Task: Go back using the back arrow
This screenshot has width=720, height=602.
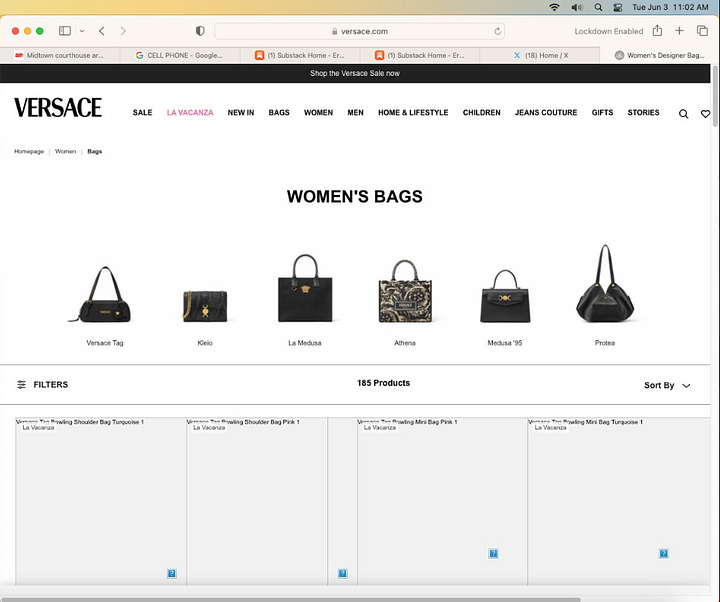Action: pyautogui.click(x=102, y=31)
